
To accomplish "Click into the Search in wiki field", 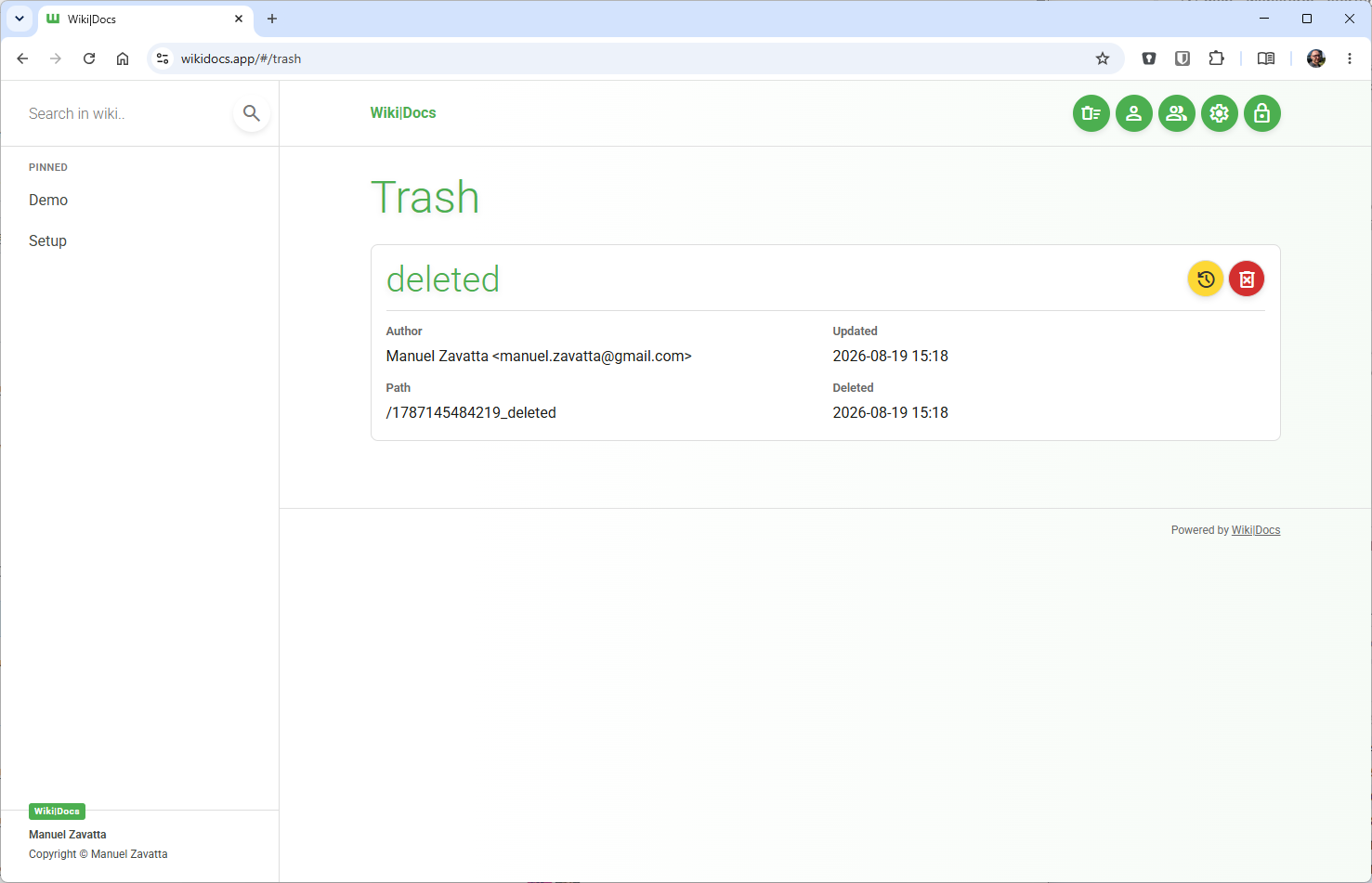I will coord(125,113).
